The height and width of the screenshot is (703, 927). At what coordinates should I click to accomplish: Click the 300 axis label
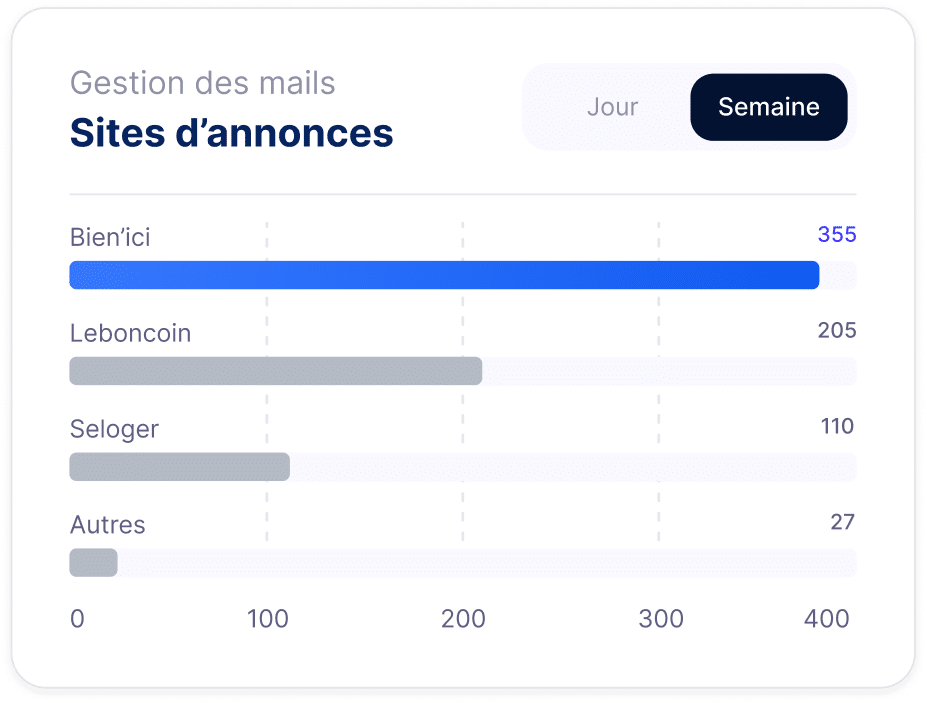pos(661,619)
